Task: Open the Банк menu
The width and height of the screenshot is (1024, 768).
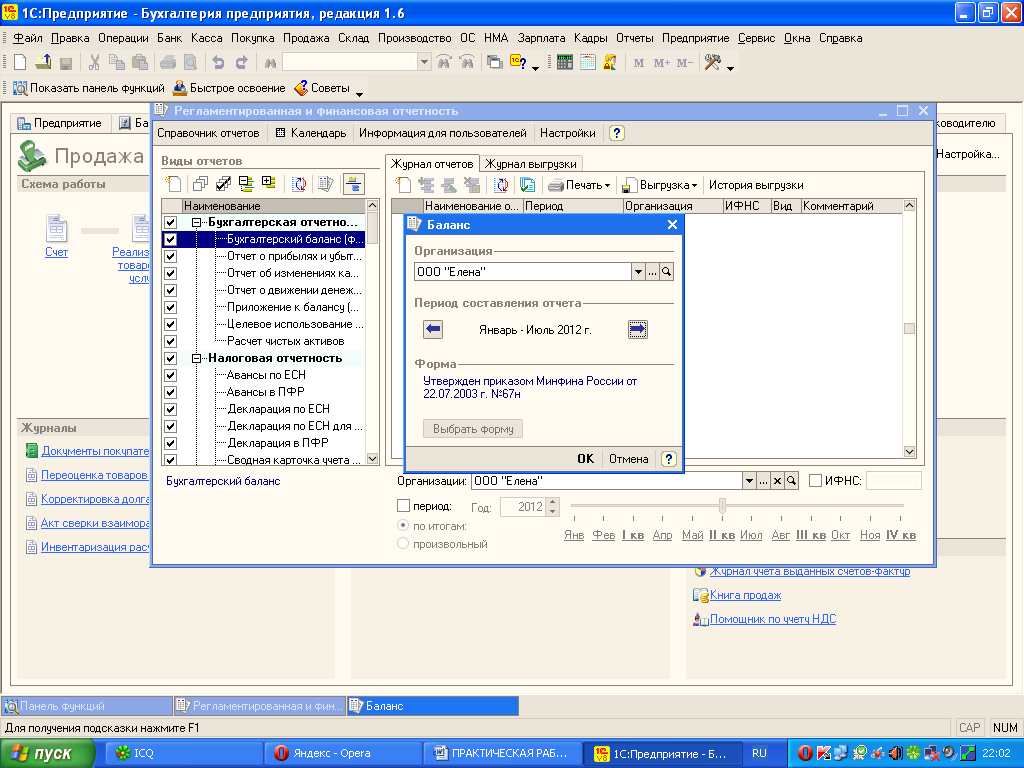Action: (x=169, y=38)
